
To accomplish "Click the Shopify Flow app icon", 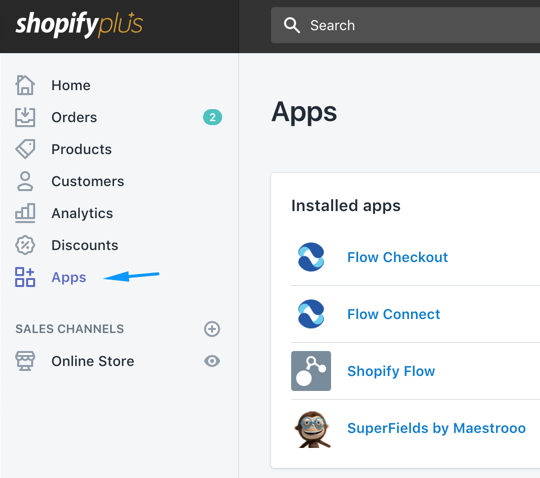I will [x=311, y=371].
